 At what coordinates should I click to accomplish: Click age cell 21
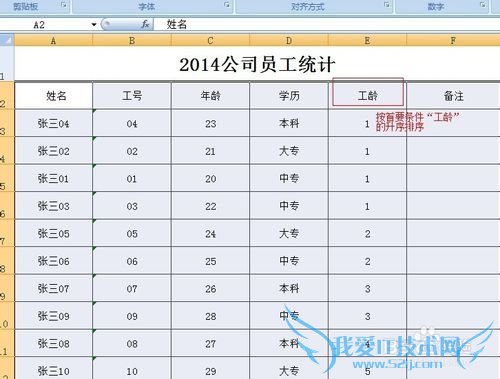coord(210,151)
